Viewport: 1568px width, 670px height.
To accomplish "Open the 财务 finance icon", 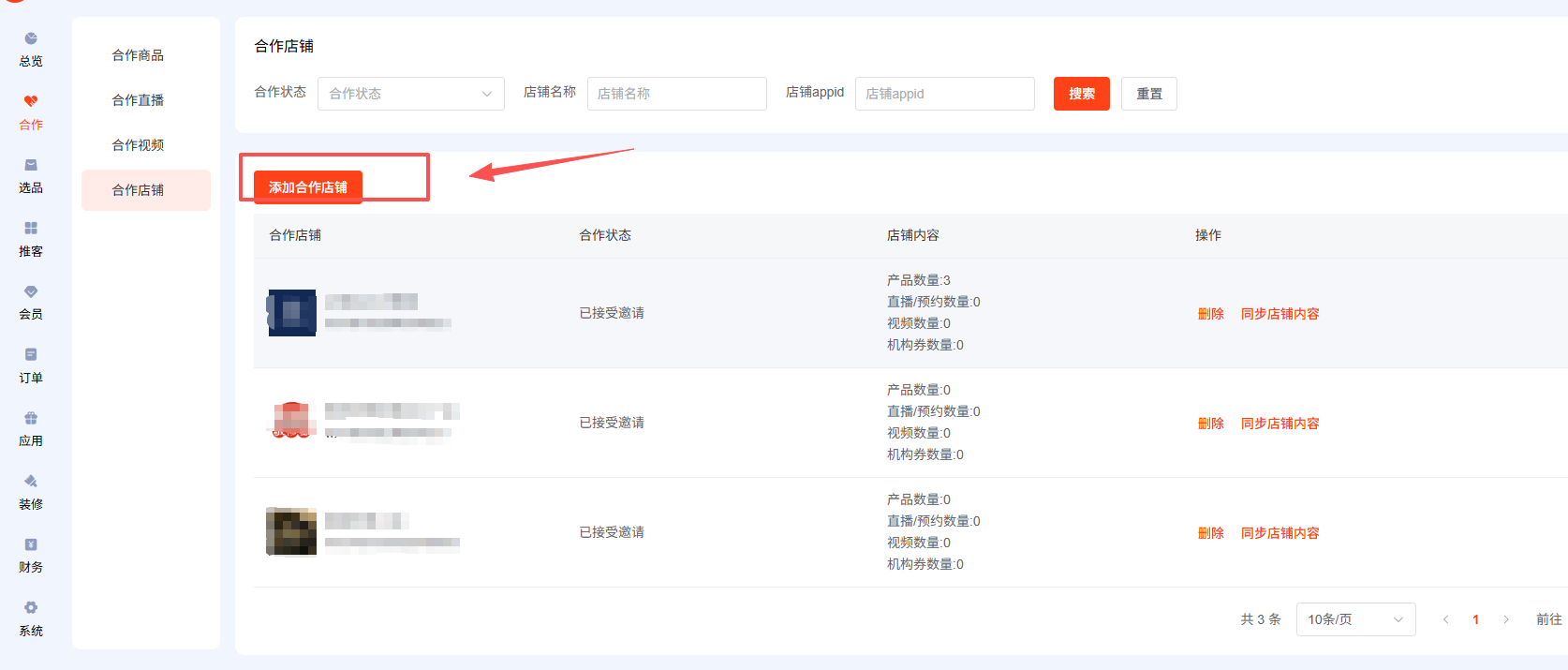I will coord(31,545).
